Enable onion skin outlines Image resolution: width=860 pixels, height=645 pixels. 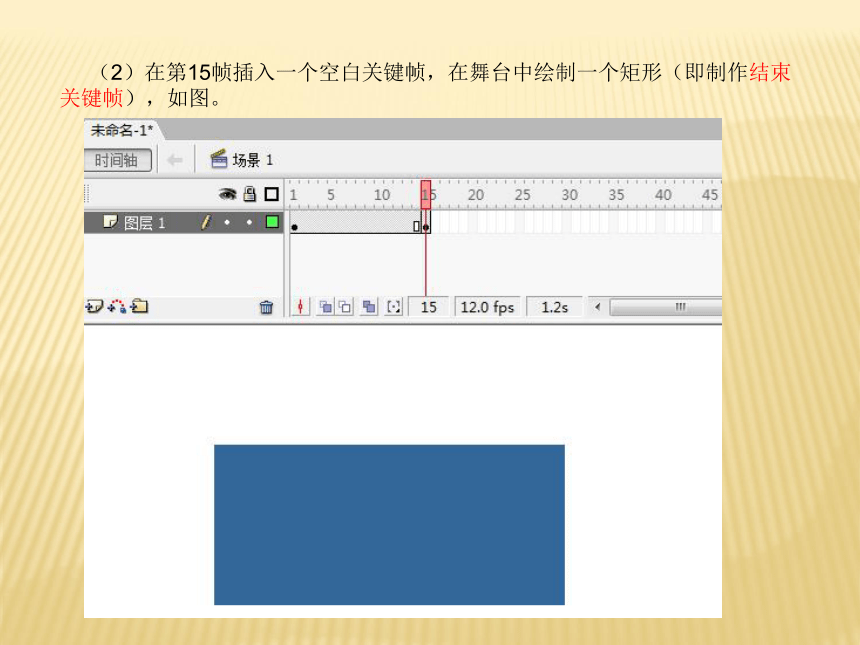click(x=345, y=307)
